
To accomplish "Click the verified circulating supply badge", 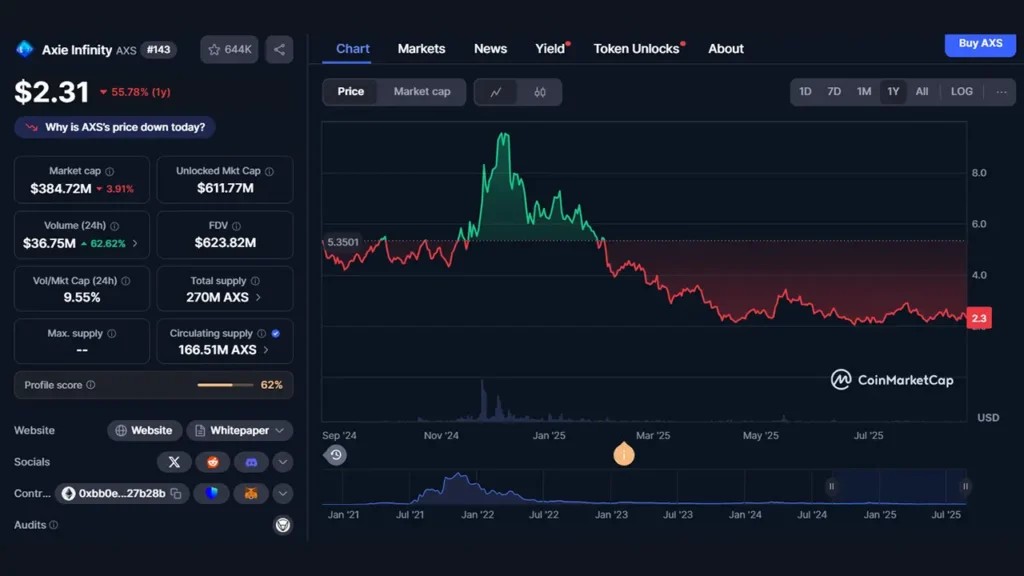I will coord(276,334).
